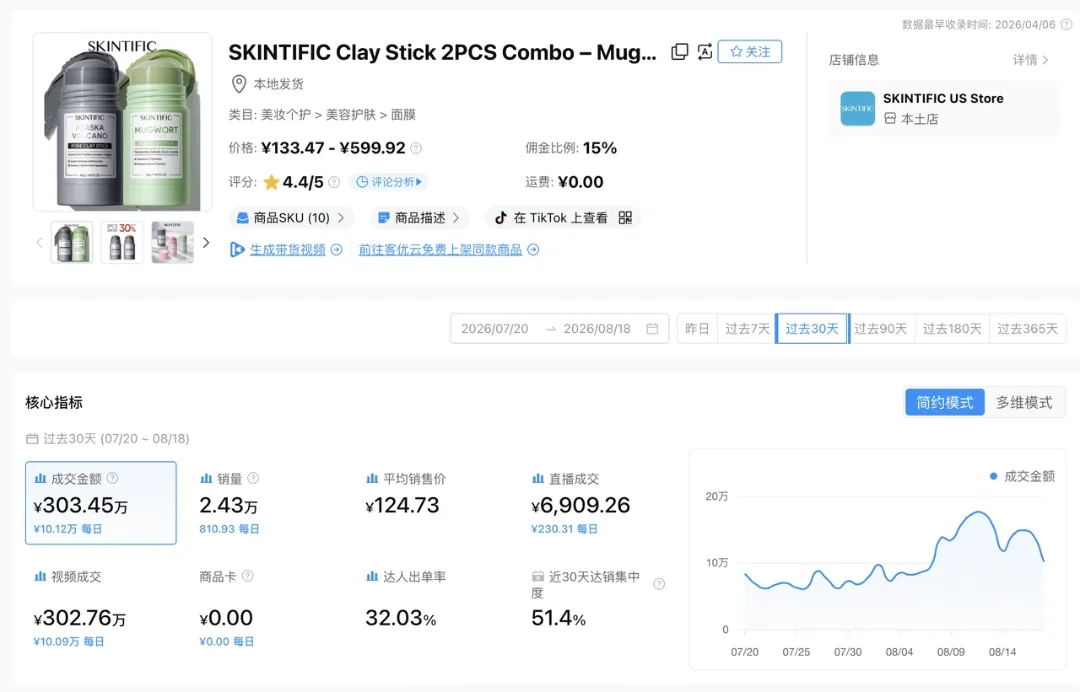Click the 成交金额 help question mark icon
This screenshot has width=1080, height=692.
(x=112, y=478)
